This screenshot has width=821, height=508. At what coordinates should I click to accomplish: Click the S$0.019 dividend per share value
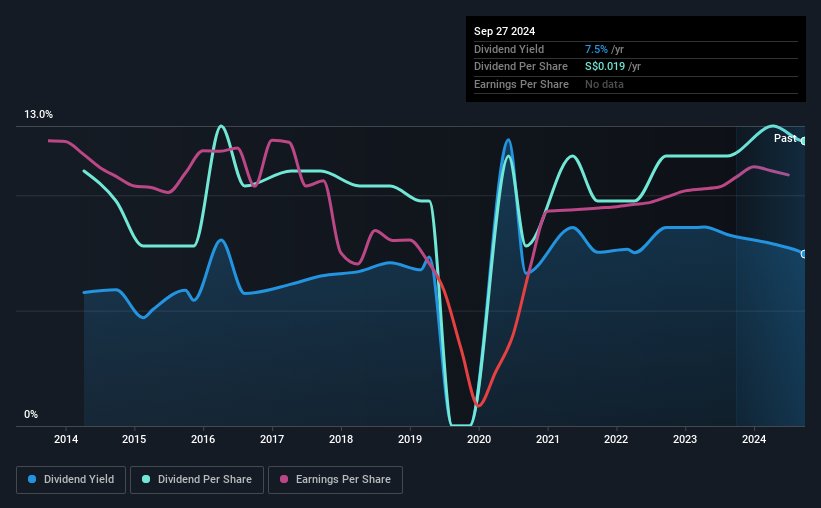605,67
